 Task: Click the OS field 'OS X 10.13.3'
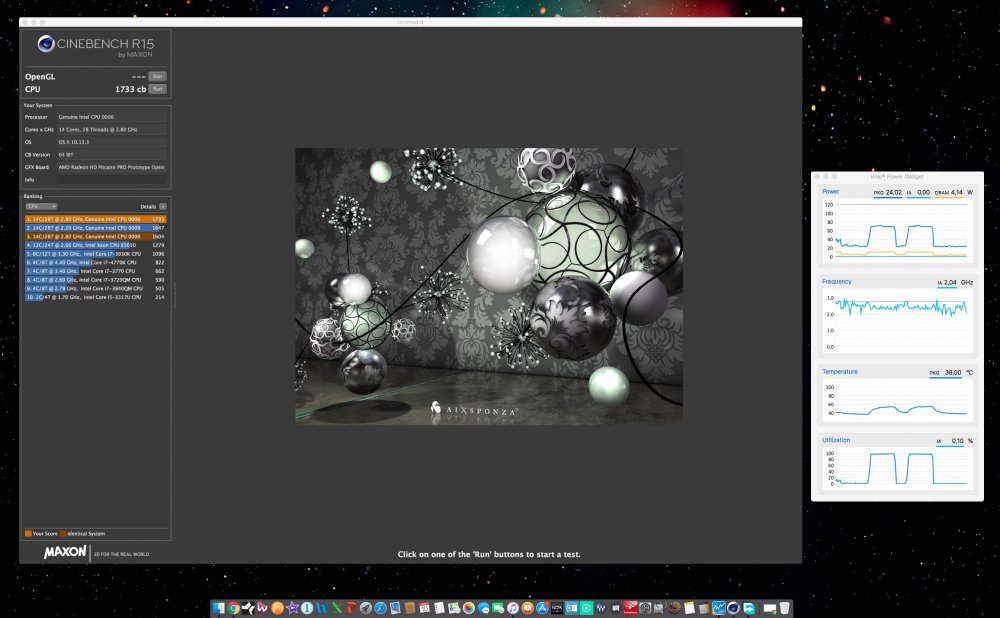(112, 142)
